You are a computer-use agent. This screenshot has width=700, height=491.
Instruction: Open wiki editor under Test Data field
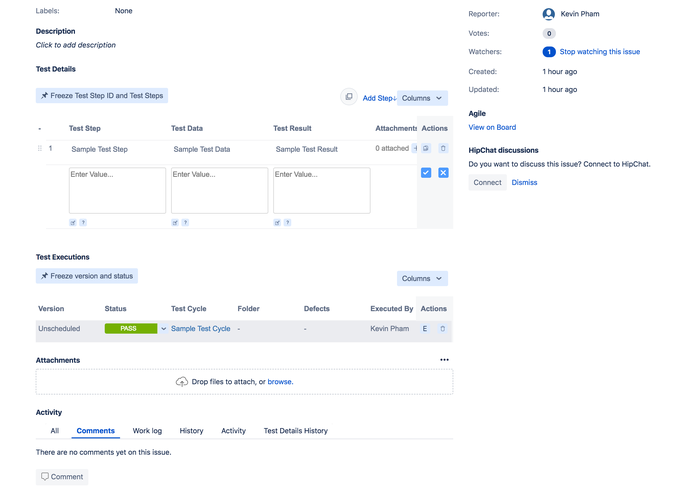pyautogui.click(x=175, y=222)
